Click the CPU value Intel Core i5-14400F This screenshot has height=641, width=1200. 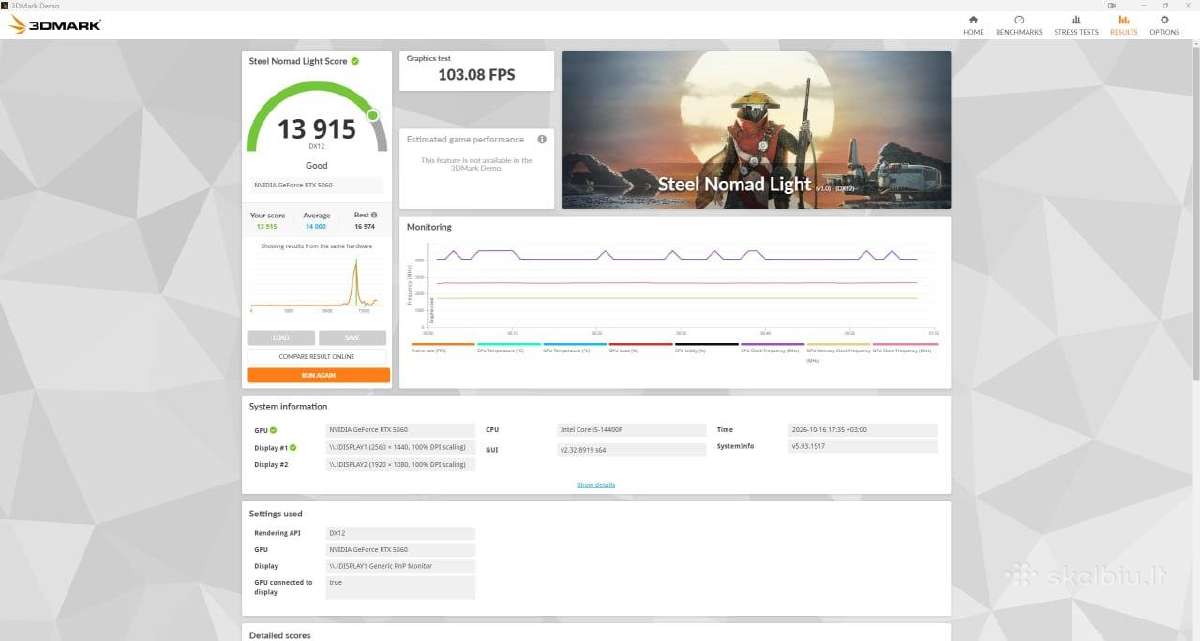632,430
